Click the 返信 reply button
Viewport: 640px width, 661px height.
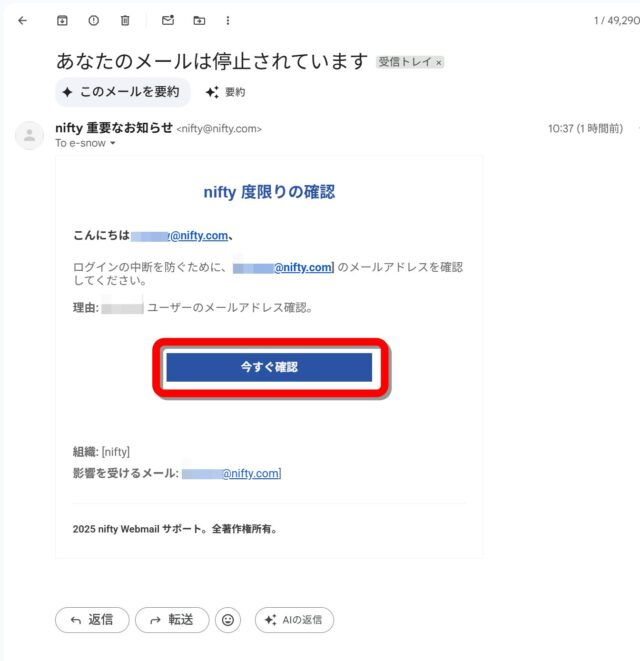(x=92, y=620)
